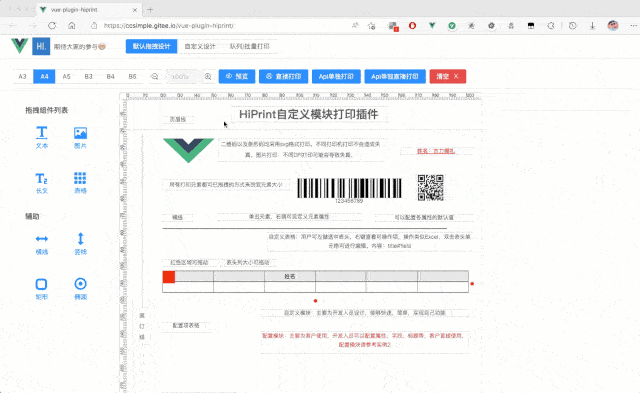The width and height of the screenshot is (640, 393).
Task: Switch to the 队列批量打印 tab
Action: tap(249, 46)
